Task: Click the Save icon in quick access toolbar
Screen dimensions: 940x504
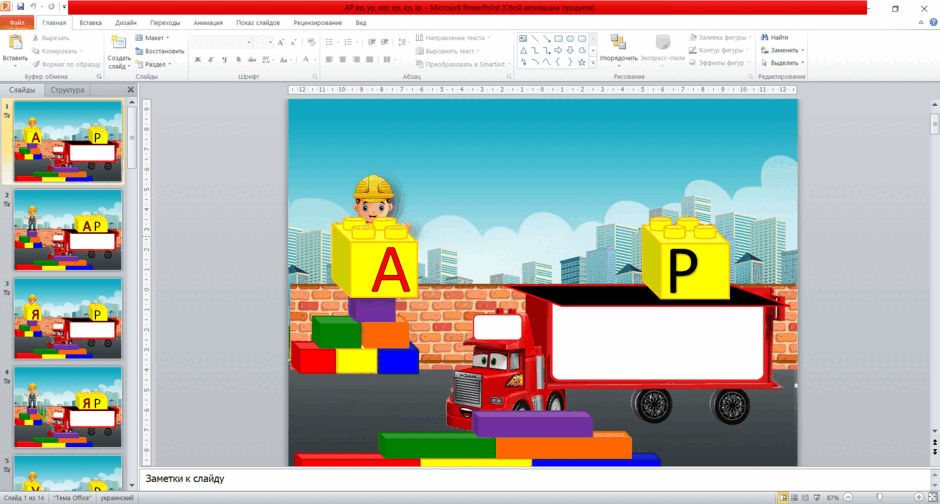Action: pyautogui.click(x=20, y=7)
